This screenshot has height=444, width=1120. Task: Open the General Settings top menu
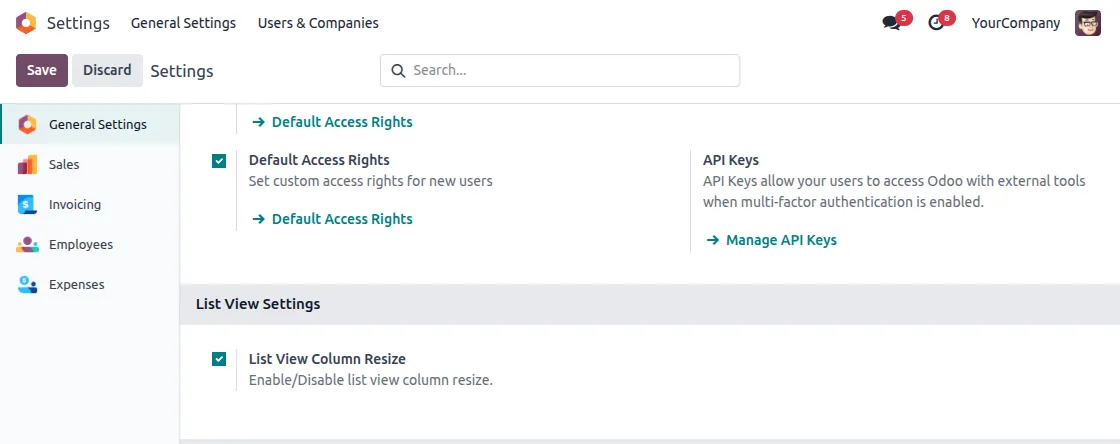point(183,23)
